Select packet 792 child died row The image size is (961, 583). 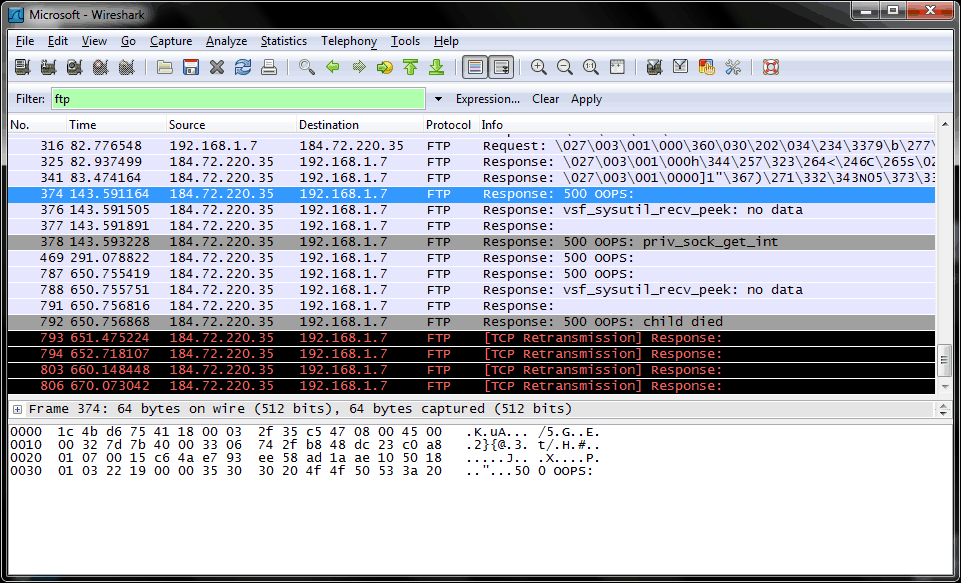tap(472, 321)
